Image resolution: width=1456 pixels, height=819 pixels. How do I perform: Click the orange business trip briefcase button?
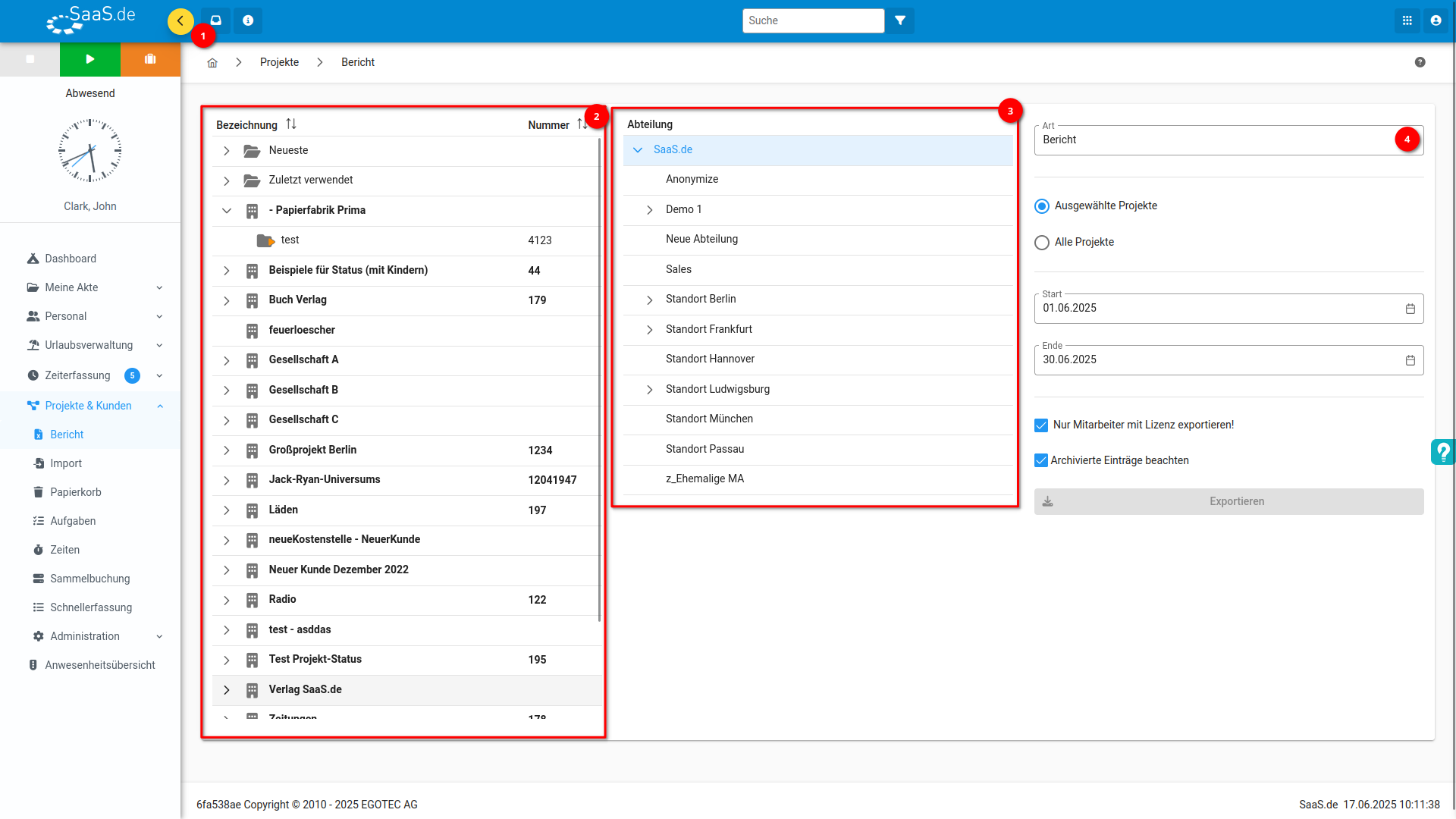[150, 59]
